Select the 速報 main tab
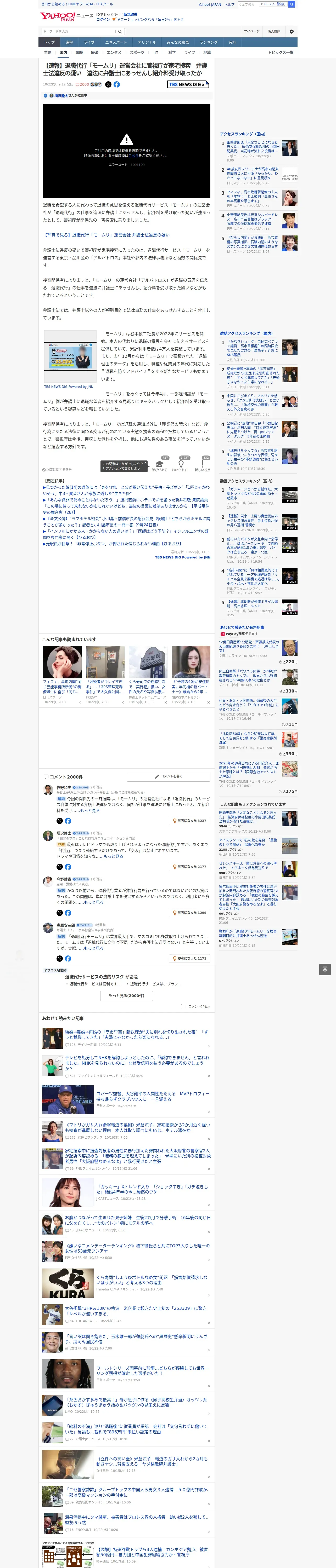 [69, 42]
